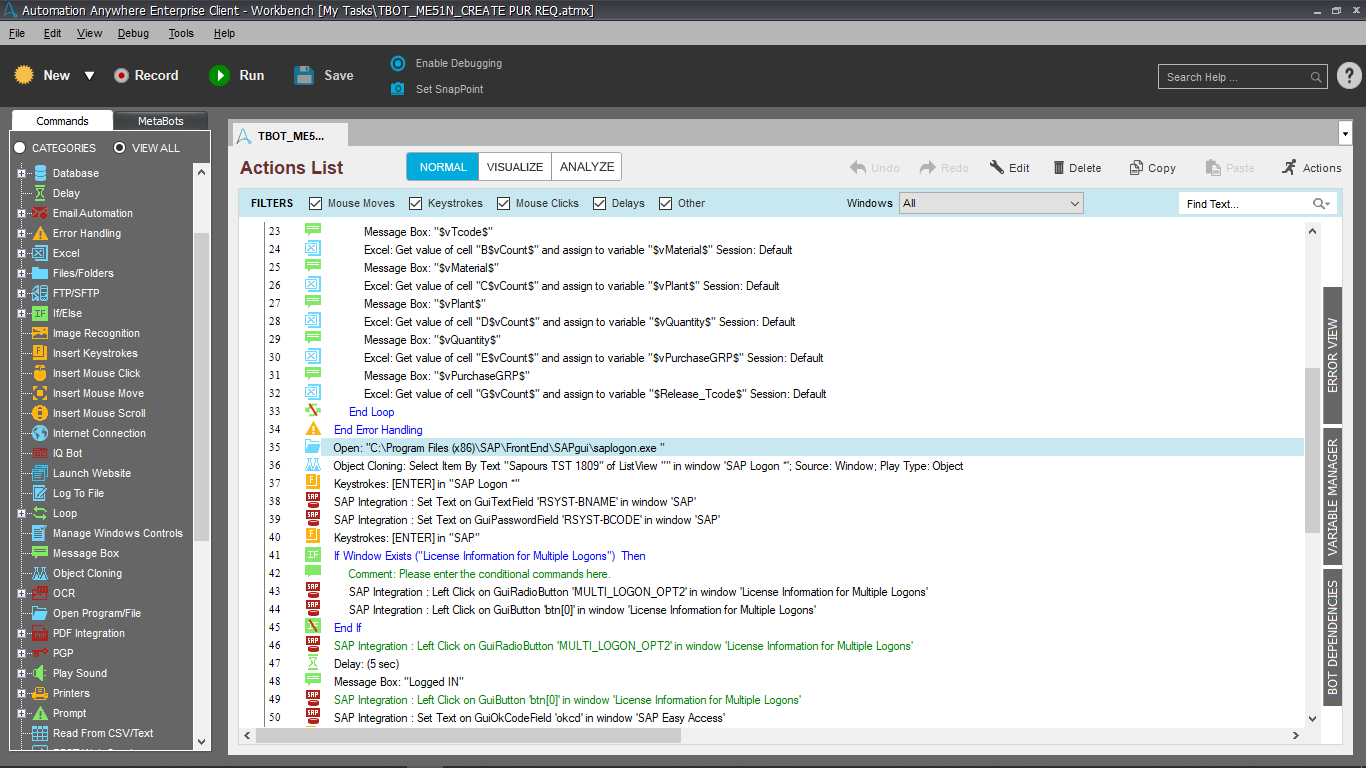Expand the PDF Integration tree node

(x=21, y=633)
